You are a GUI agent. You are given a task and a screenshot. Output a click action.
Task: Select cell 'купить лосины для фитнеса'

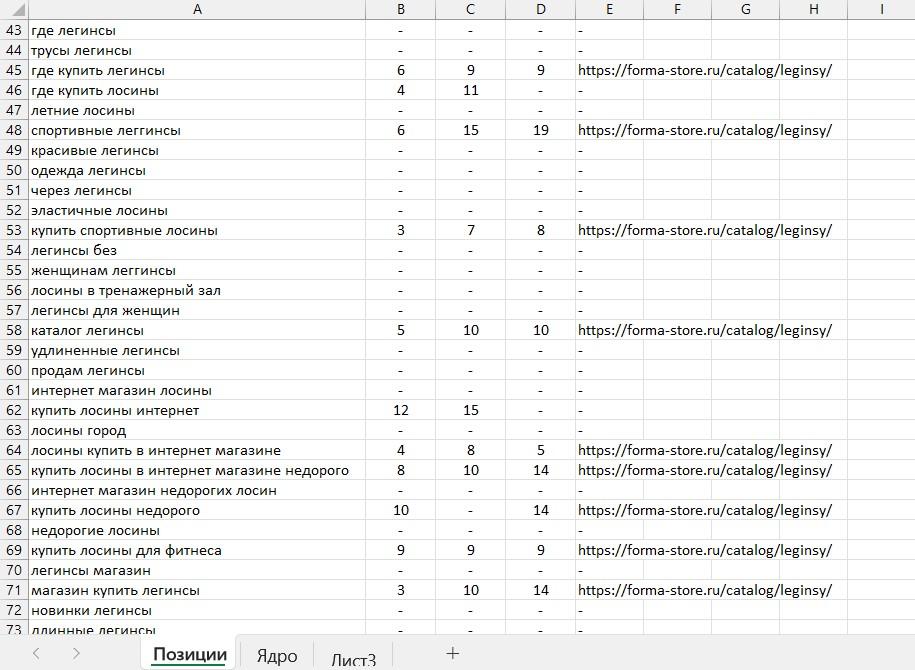(197, 550)
